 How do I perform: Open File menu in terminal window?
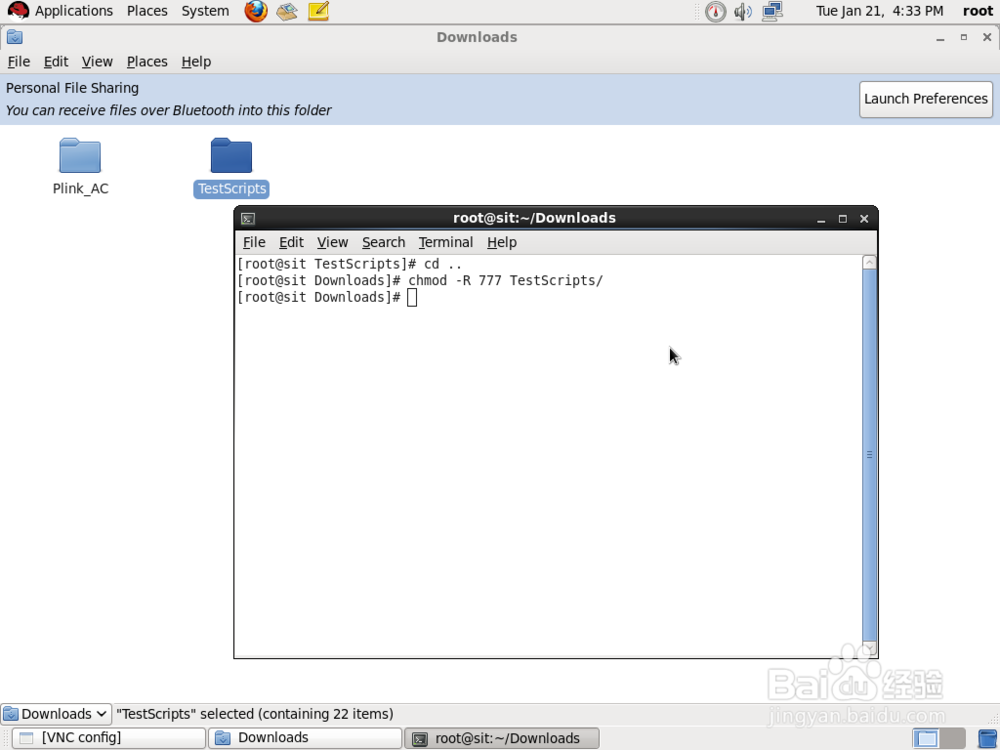(254, 242)
